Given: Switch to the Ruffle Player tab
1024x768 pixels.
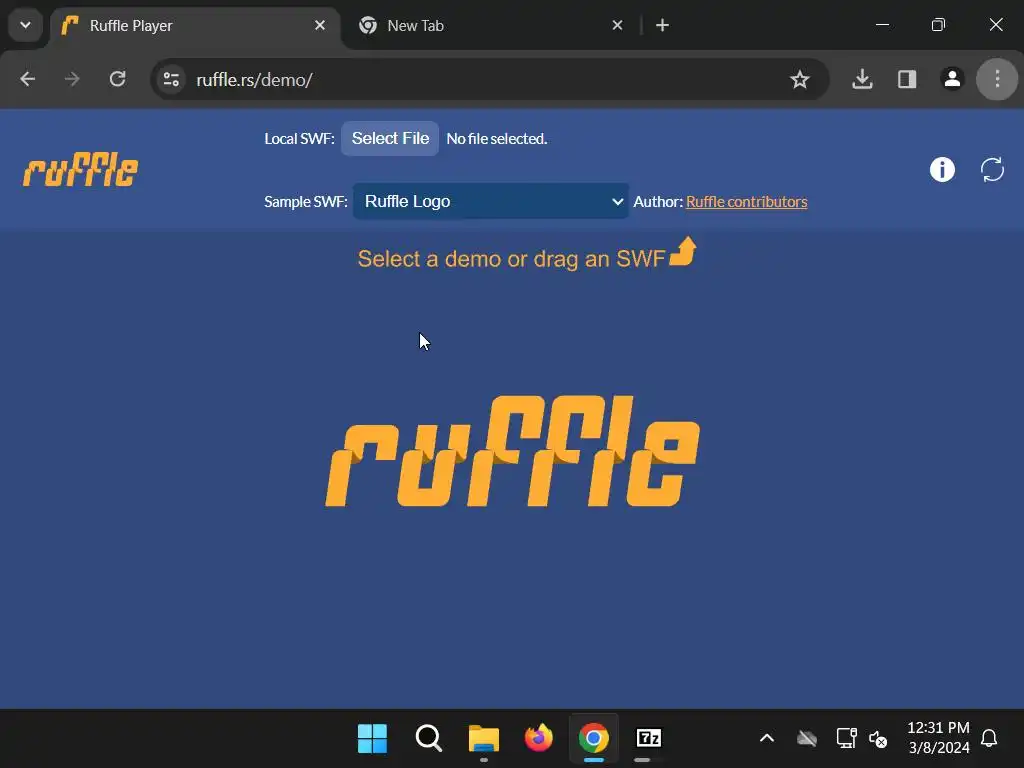Looking at the screenshot, I should (195, 25).
